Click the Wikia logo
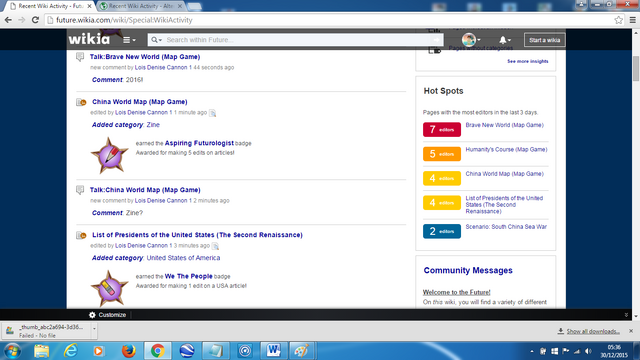This screenshot has width=640, height=360. coord(89,39)
